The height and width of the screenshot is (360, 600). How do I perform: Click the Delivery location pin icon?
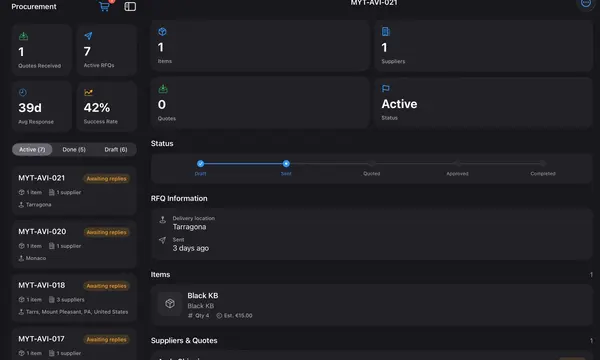pos(163,220)
